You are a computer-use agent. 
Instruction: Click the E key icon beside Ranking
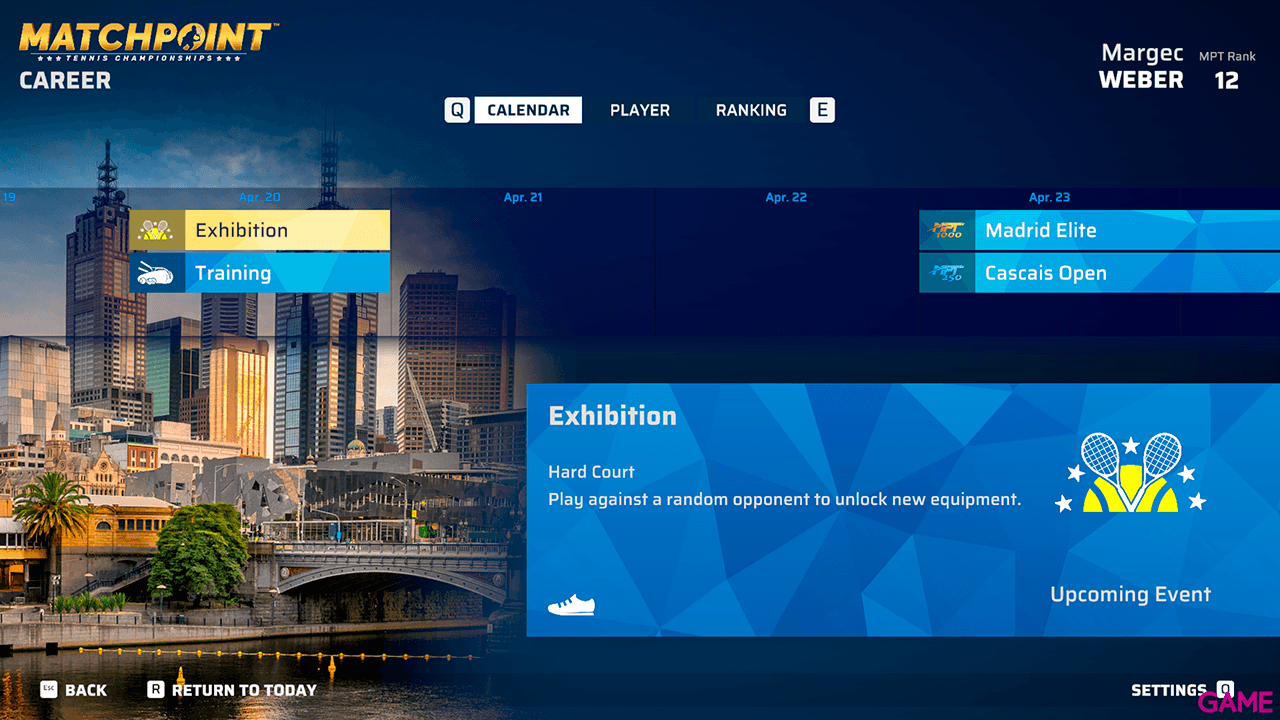click(822, 110)
